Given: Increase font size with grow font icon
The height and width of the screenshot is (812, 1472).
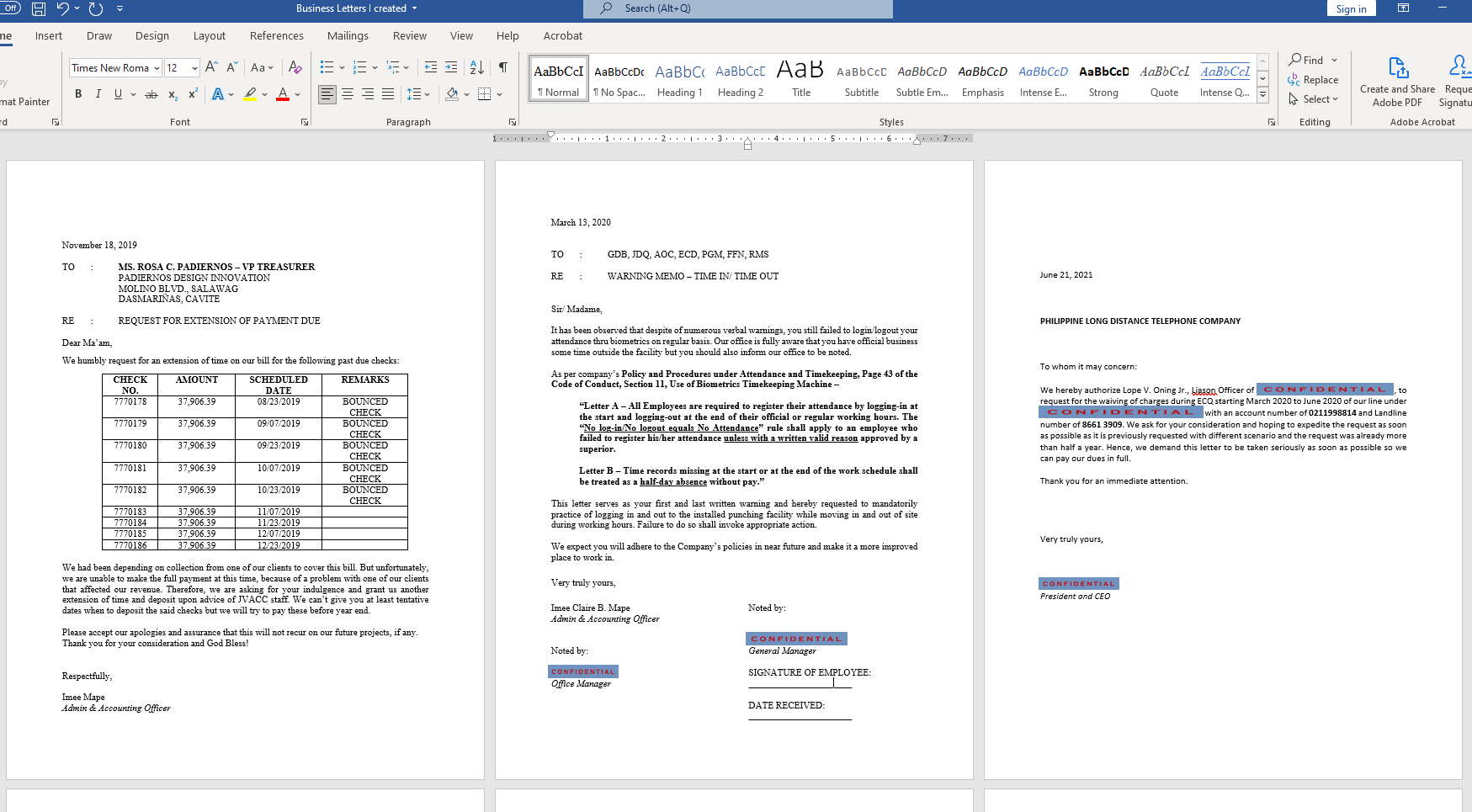Looking at the screenshot, I should tap(211, 67).
